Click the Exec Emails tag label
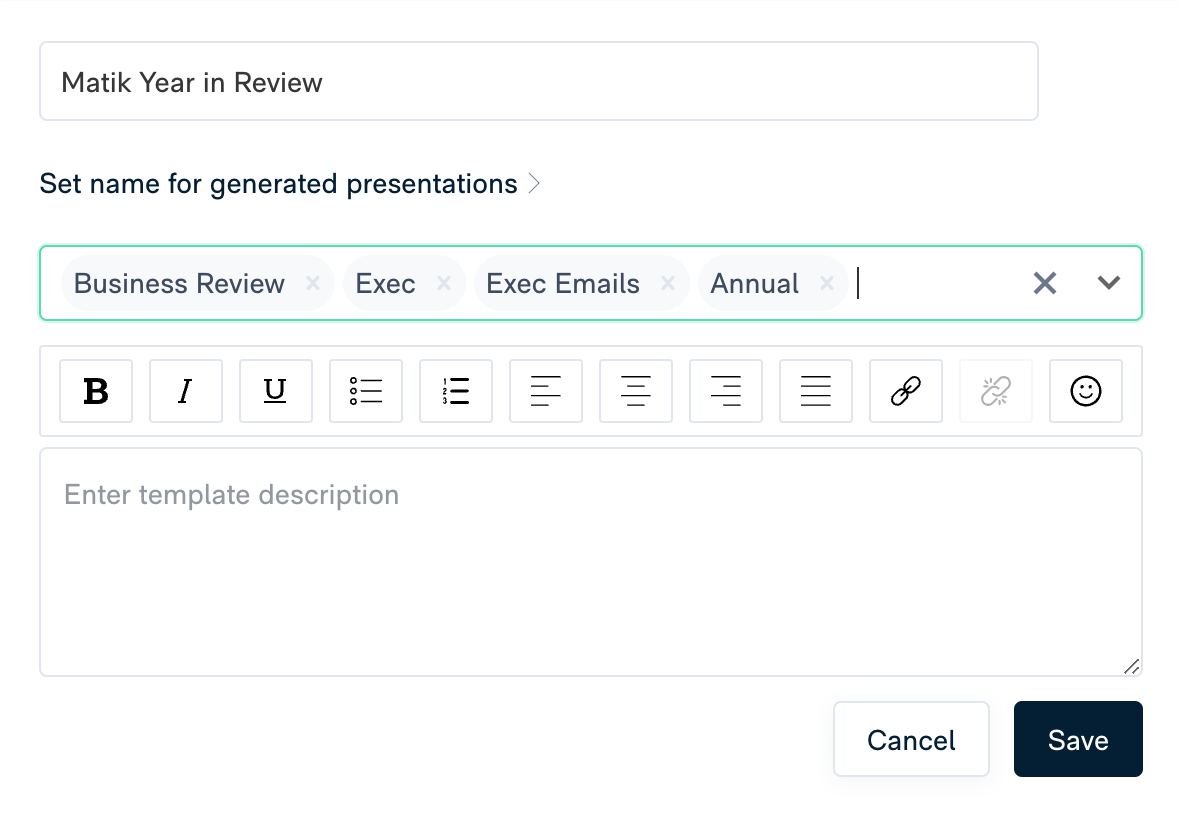 point(563,284)
